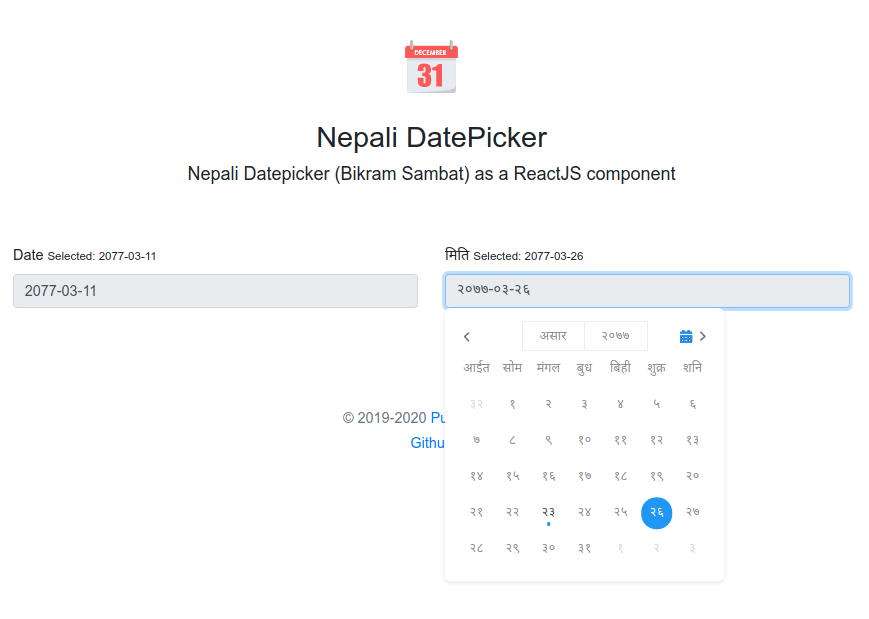Viewport: 869px width, 619px height.
Task: Click today's date २३ with the dot marker
Action: point(548,512)
